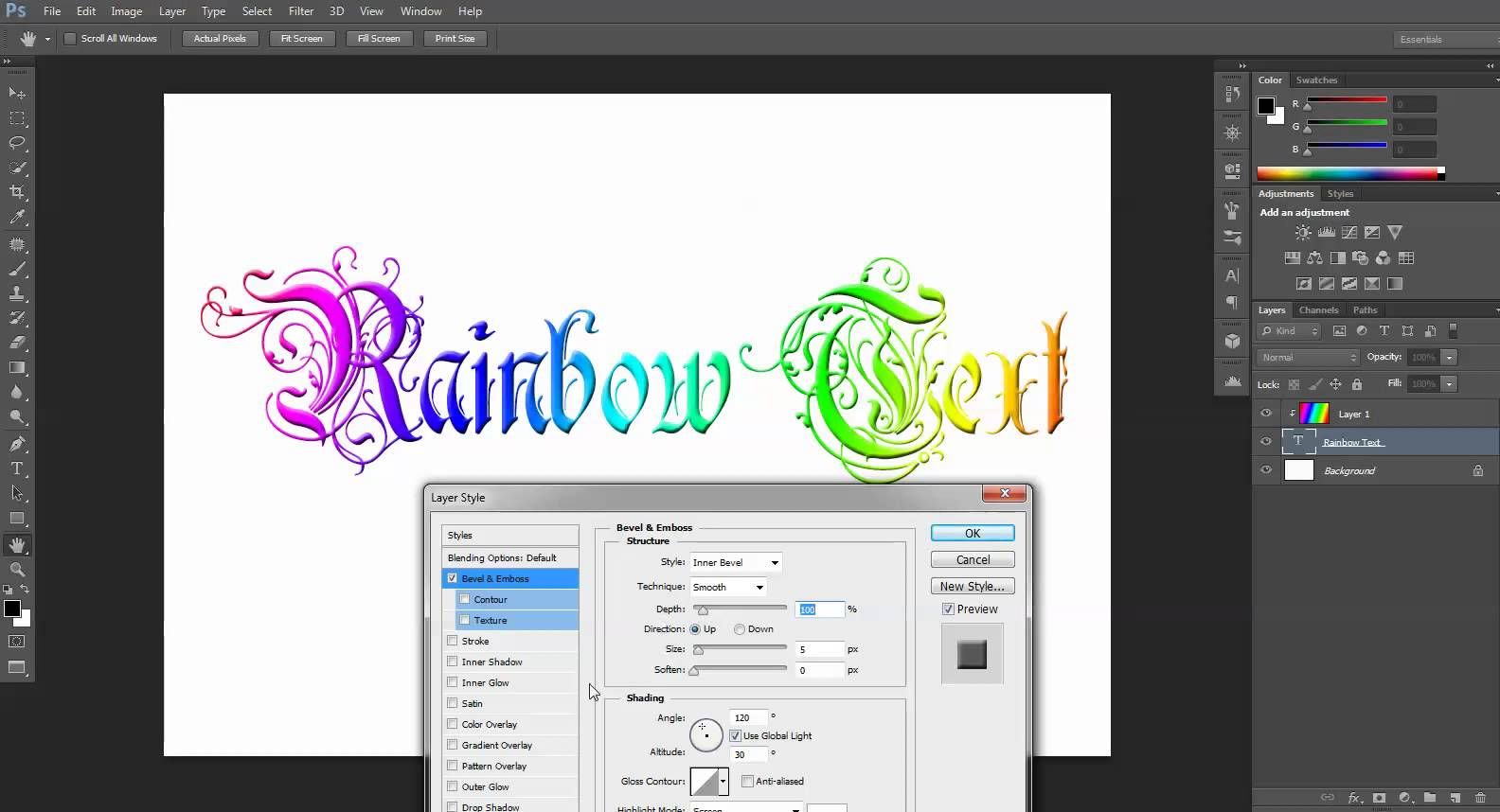
Task: Lock all with the padlock icon
Action: pyautogui.click(x=1357, y=384)
